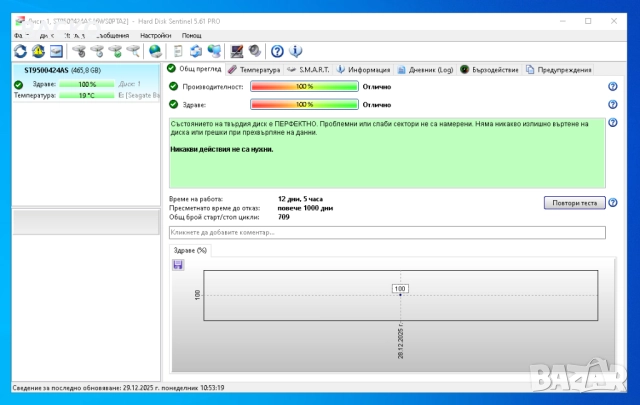
Task: Click the floppy save icon above health graph
Action: (178, 264)
